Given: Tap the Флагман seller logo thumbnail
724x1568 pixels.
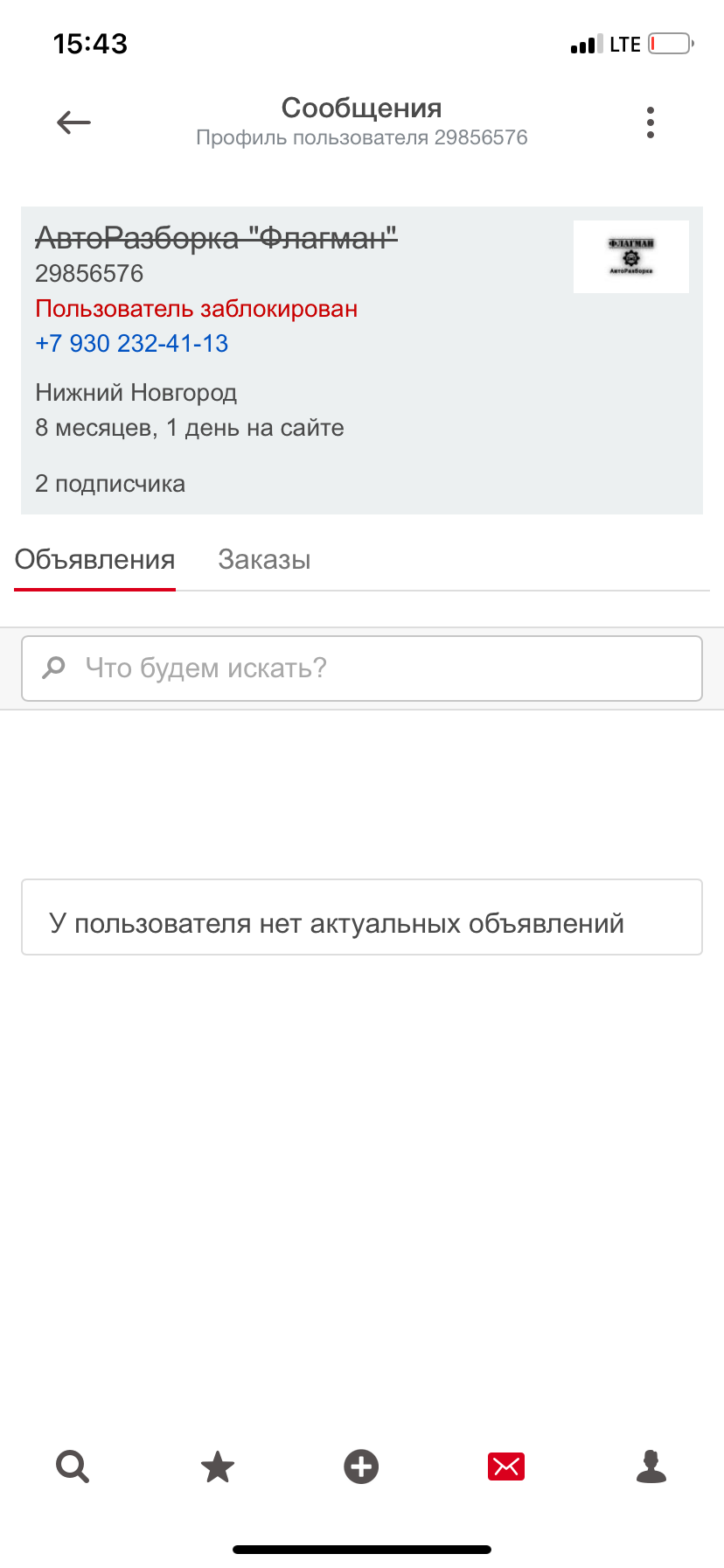Looking at the screenshot, I should coord(630,256).
